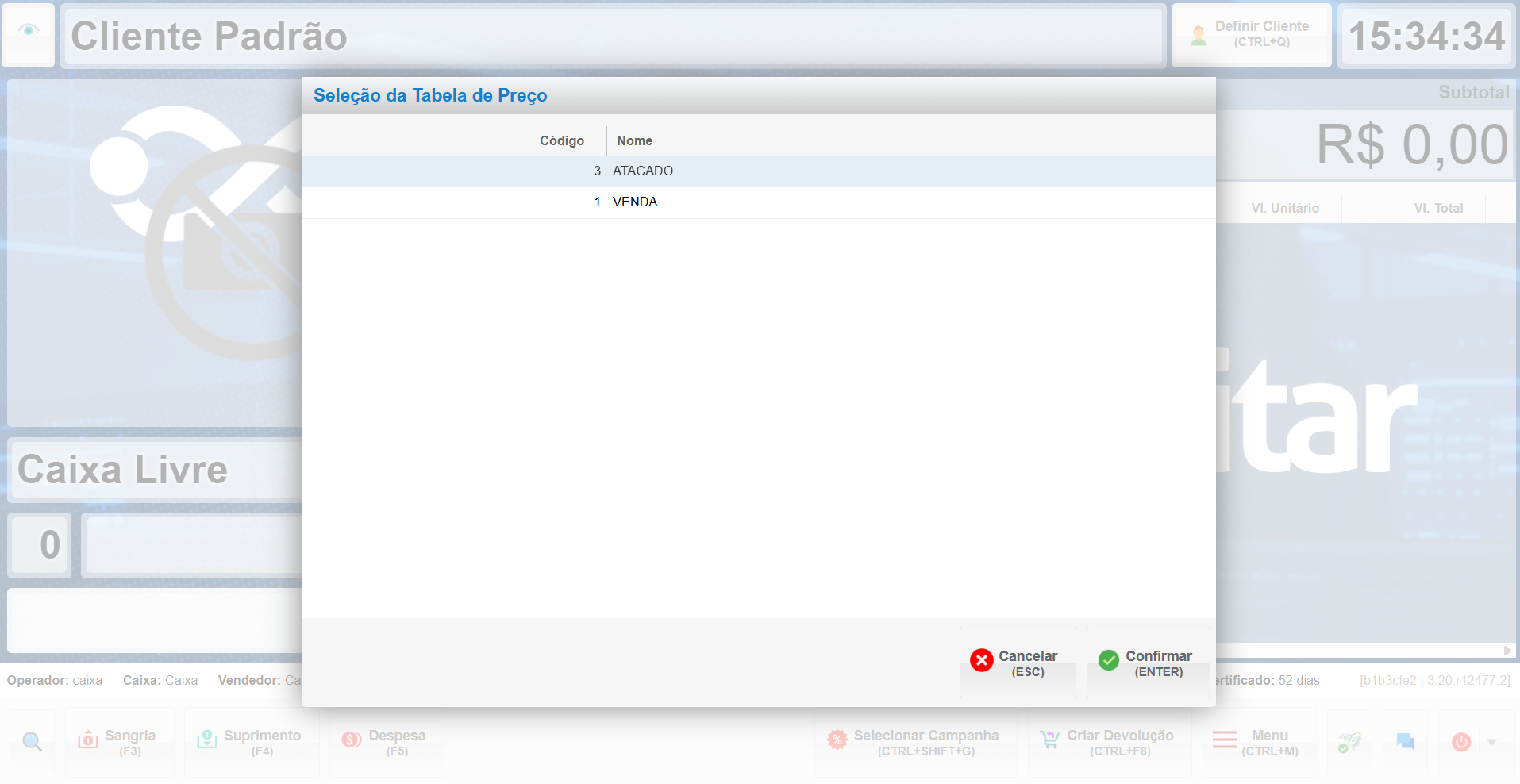1520x784 pixels.
Task: Click scroll right arrow below item list
Action: [1507, 651]
